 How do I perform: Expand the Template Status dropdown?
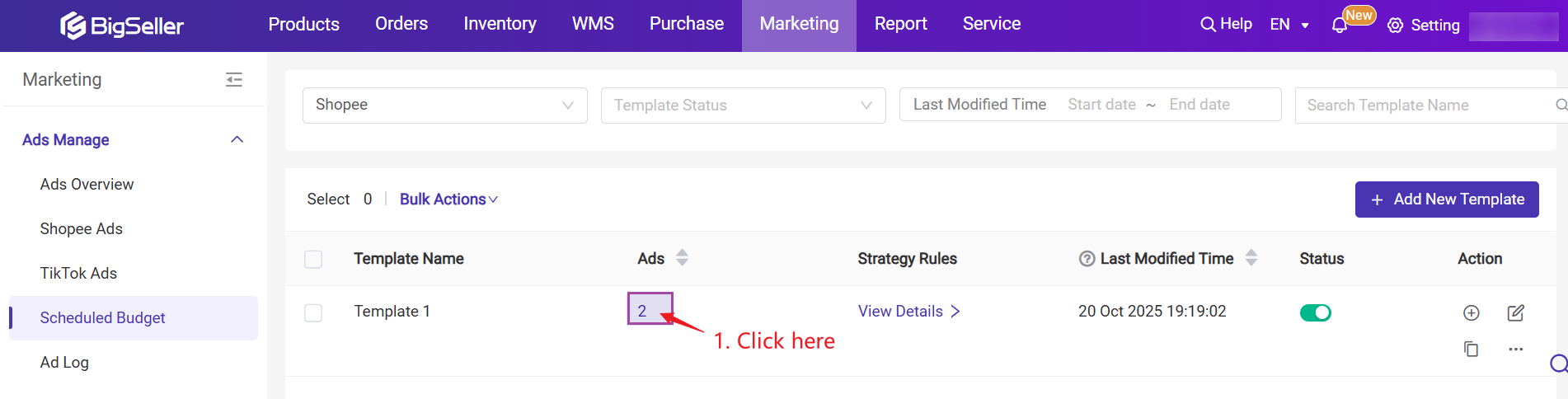coord(743,106)
